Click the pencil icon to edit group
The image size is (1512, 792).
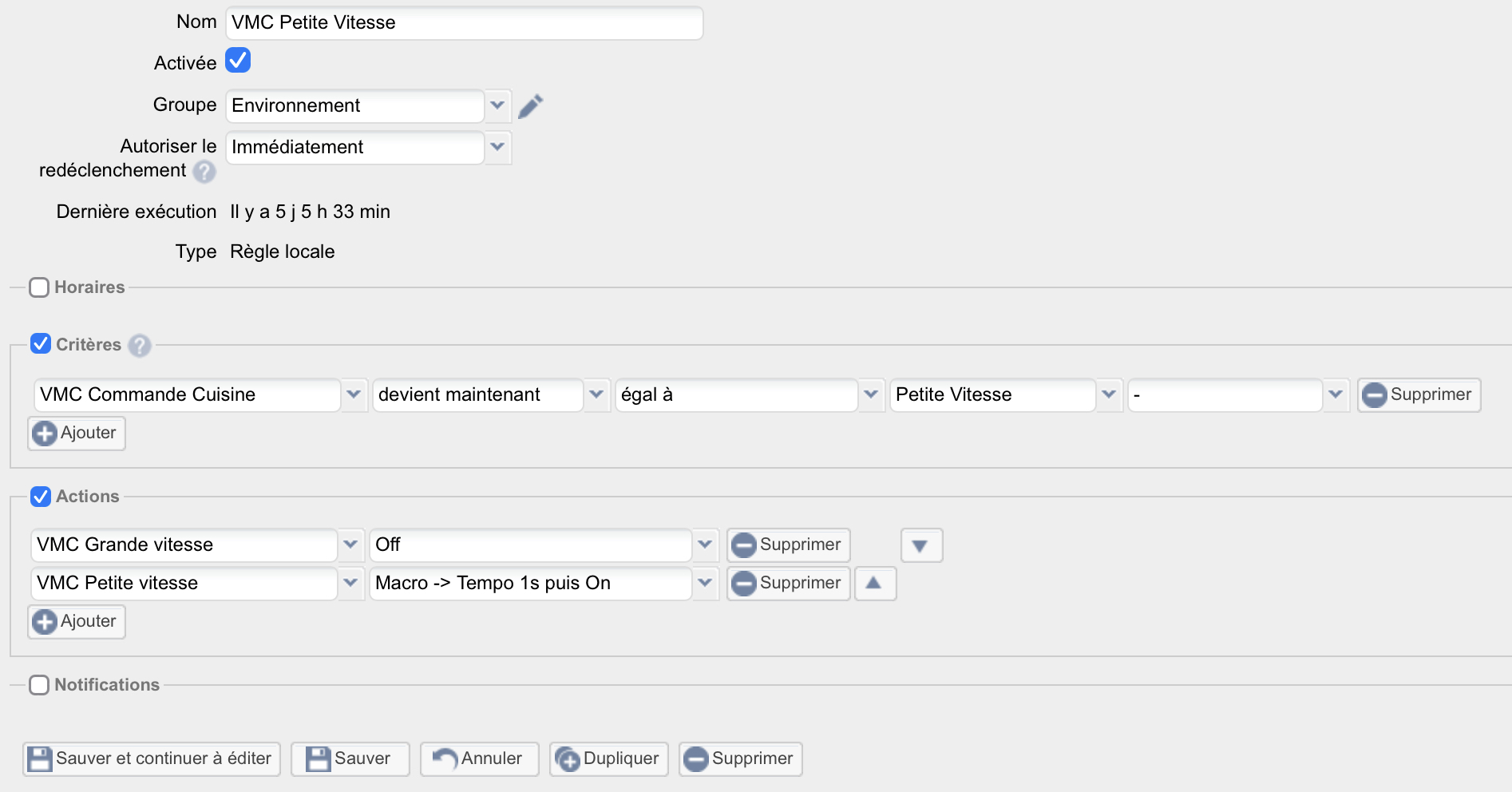pyautogui.click(x=530, y=106)
